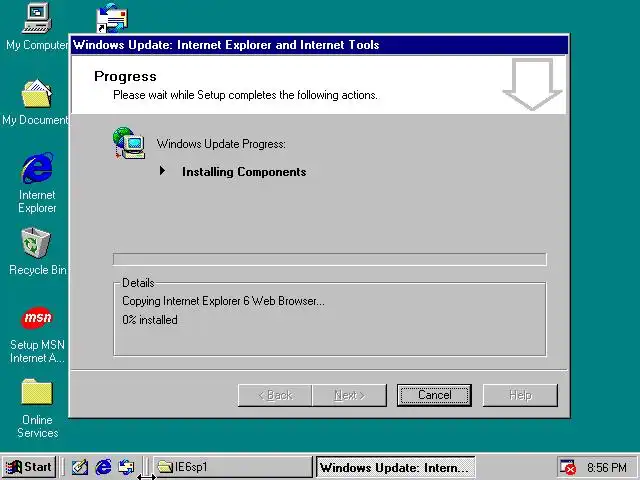Image resolution: width=640 pixels, height=480 pixels.
Task: Click the greyed-out Back button
Action: pos(275,395)
